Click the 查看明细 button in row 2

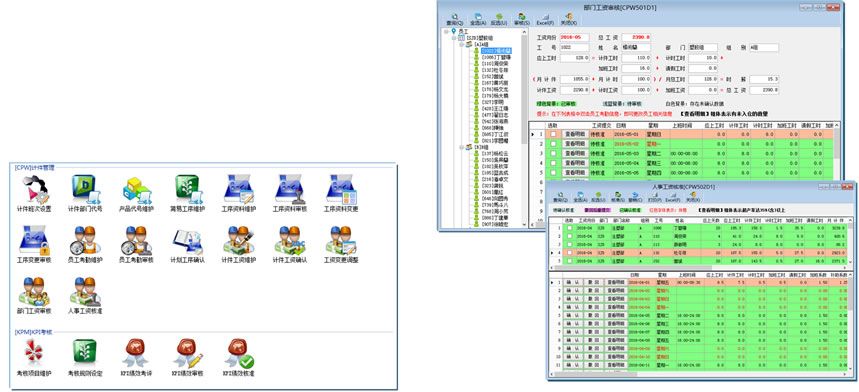click(575, 143)
